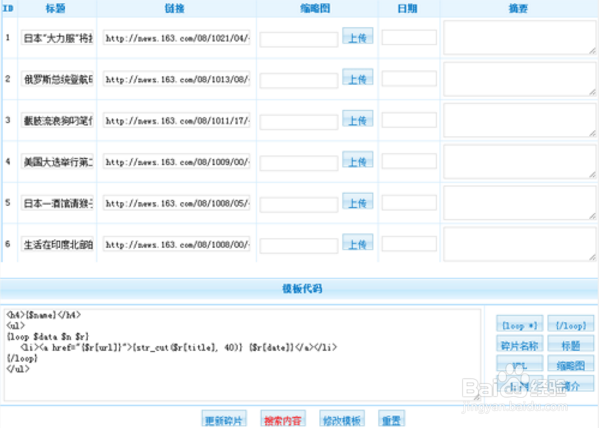Viewport: 603px width, 428px height.
Task: Click the 模板代码 section header
Action: pos(302,288)
